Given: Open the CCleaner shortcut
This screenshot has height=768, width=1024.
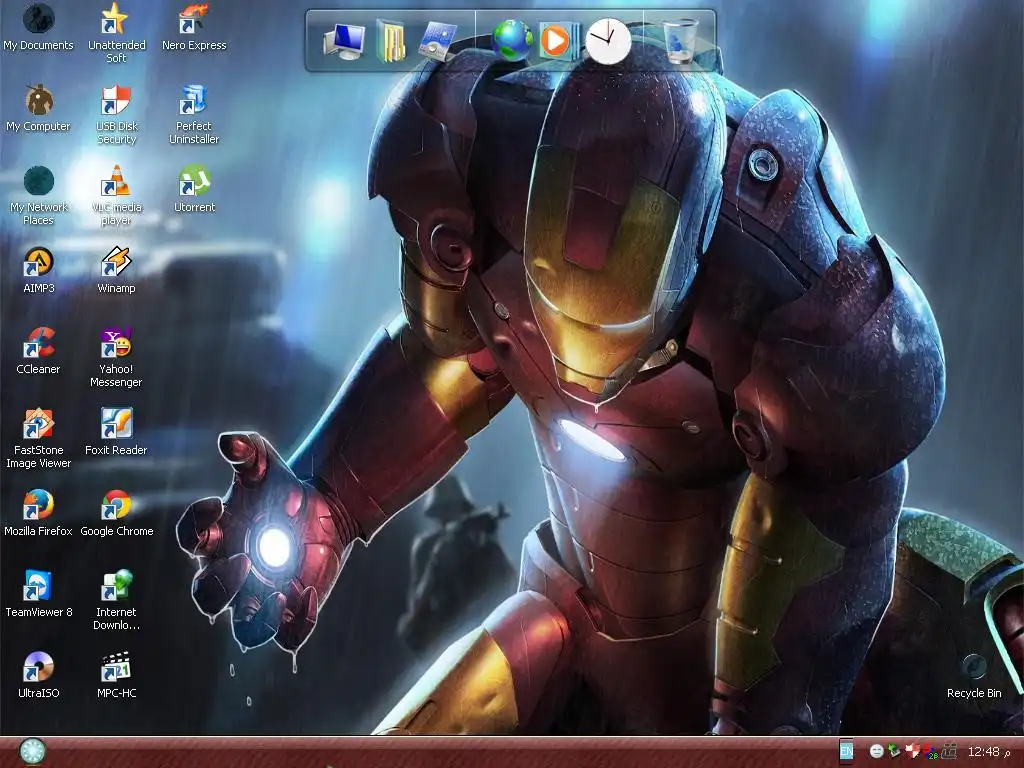Looking at the screenshot, I should pos(39,352).
